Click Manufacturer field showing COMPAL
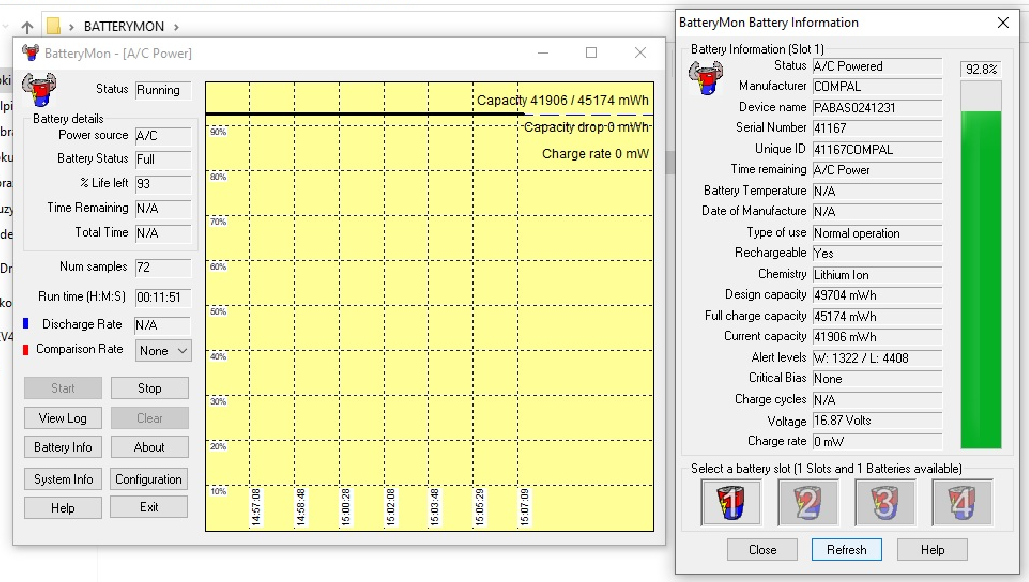This screenshot has height=582, width=1029. (877, 87)
